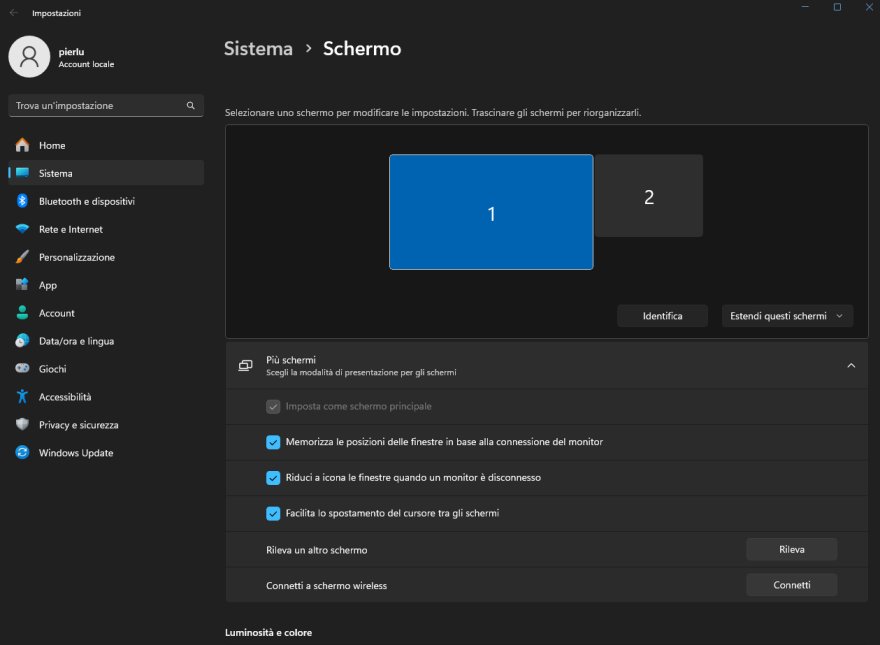Click the Identifica button
The width and height of the screenshot is (880, 645).
click(662, 316)
